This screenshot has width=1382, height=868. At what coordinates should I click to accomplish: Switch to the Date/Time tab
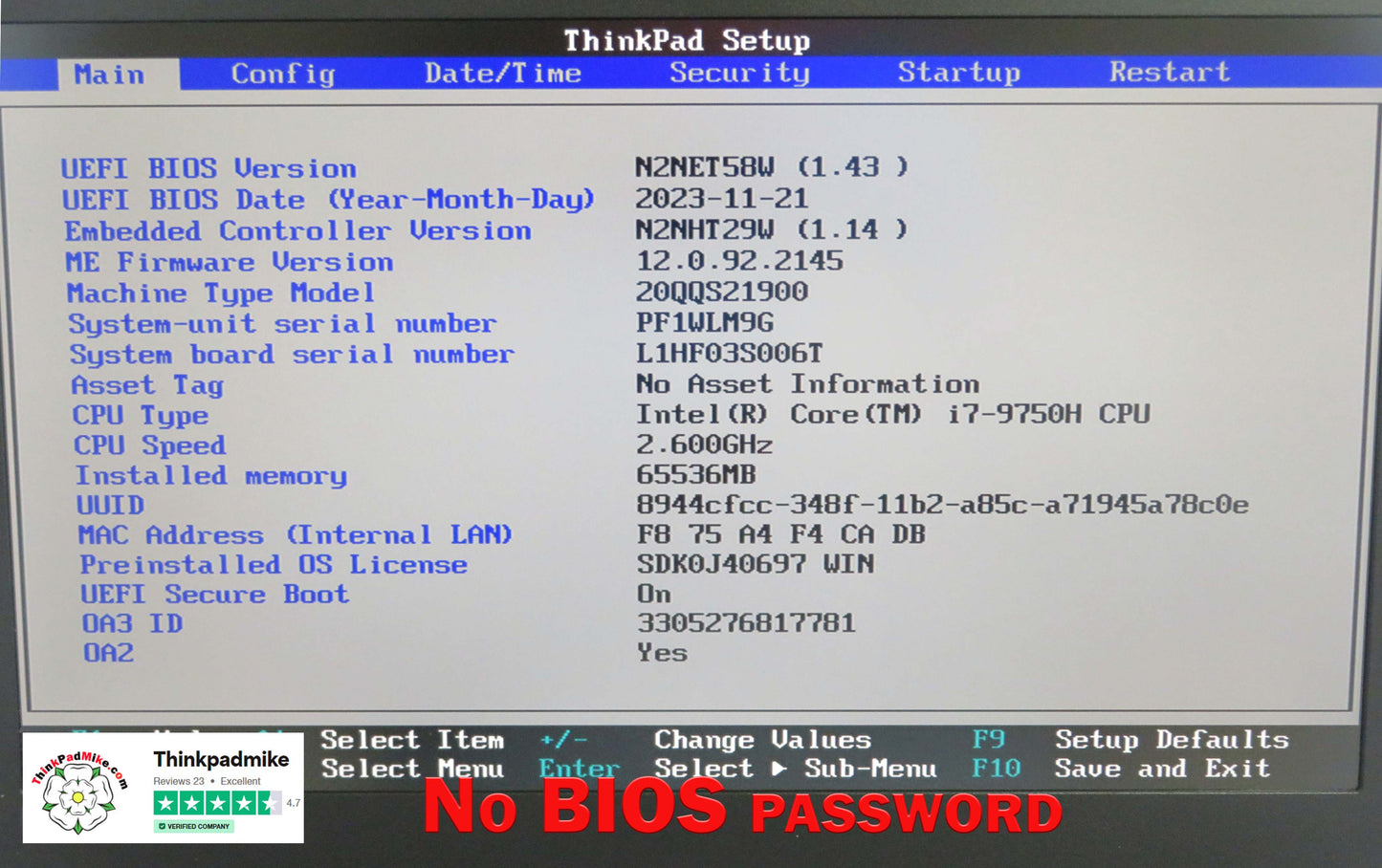503,74
